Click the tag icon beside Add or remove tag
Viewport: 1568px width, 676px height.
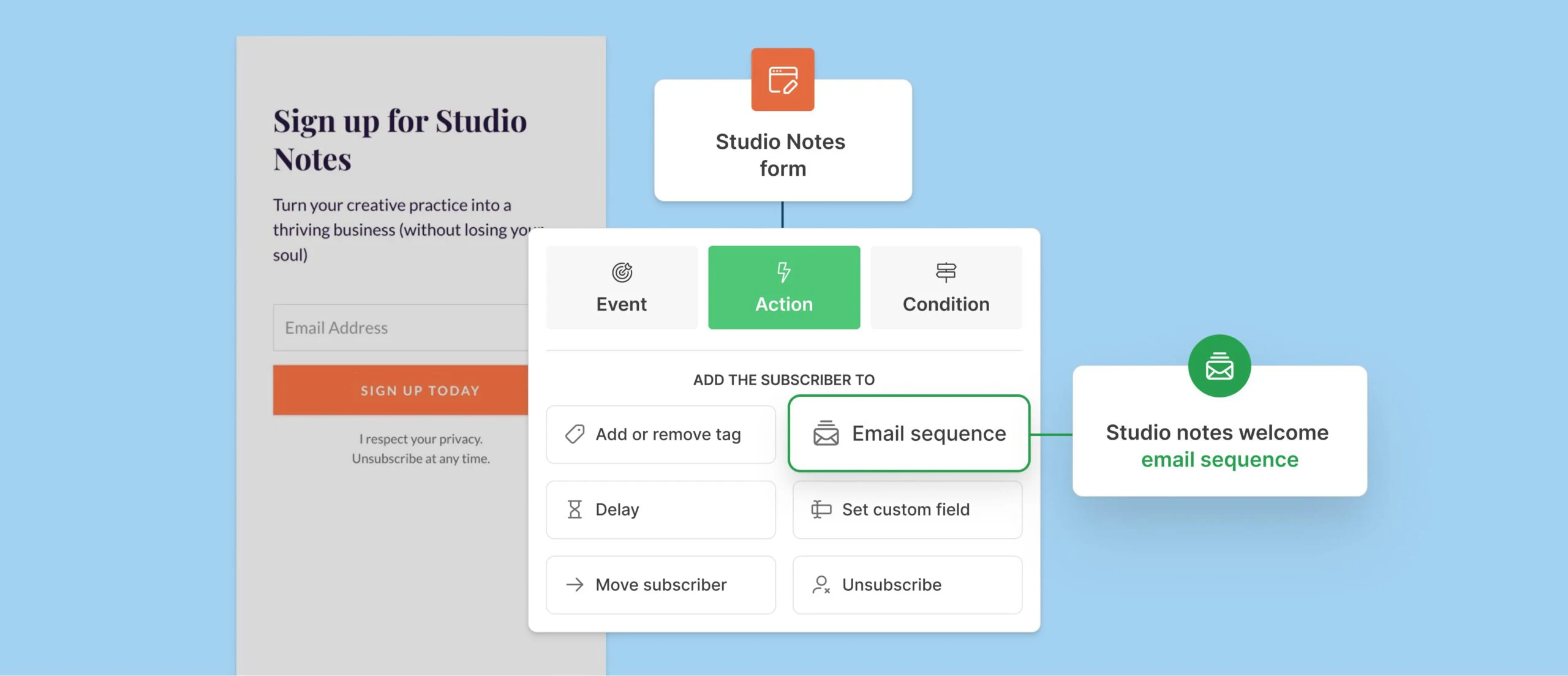(x=575, y=434)
